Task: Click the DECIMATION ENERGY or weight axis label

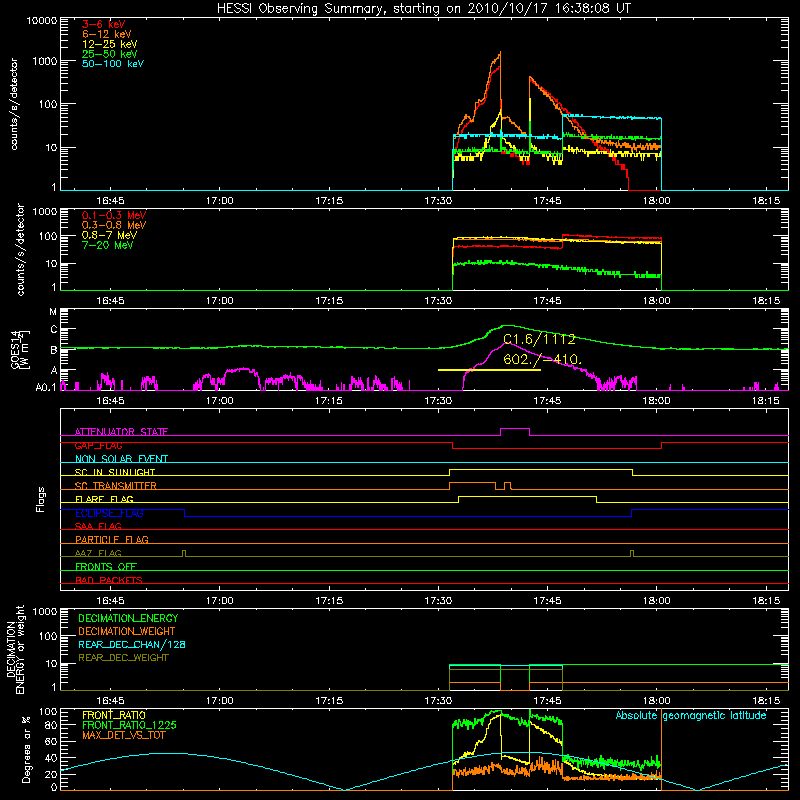Action: click(x=15, y=649)
